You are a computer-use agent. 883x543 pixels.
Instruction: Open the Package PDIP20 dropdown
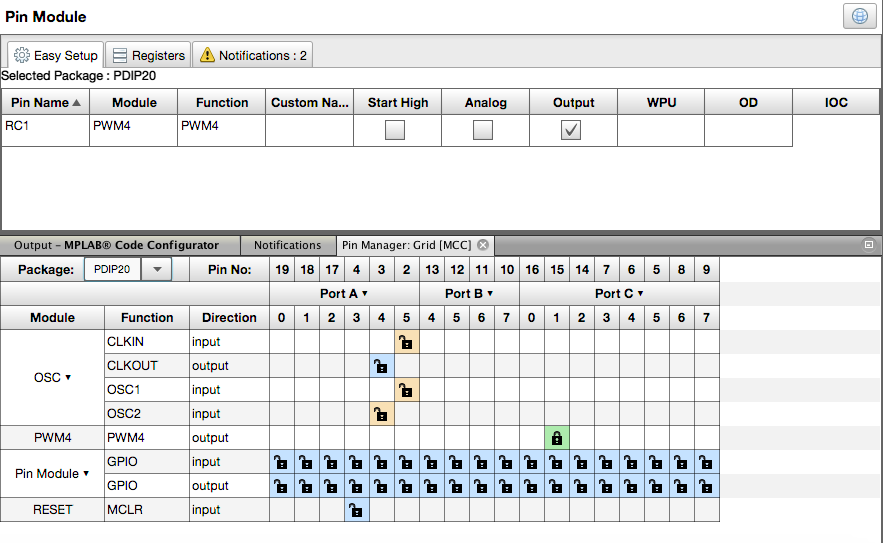(157, 270)
